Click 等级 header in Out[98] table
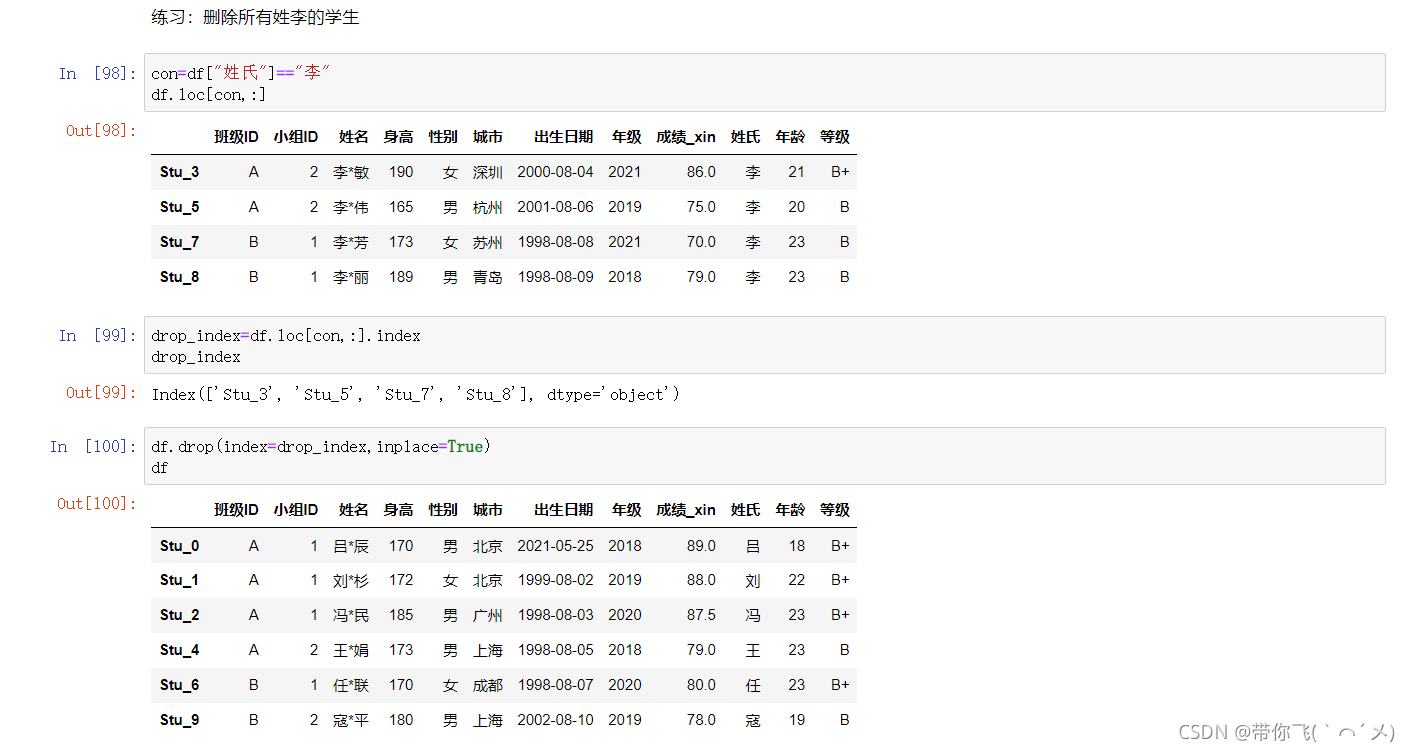Screen dimensions: 1410x752 coord(834,137)
